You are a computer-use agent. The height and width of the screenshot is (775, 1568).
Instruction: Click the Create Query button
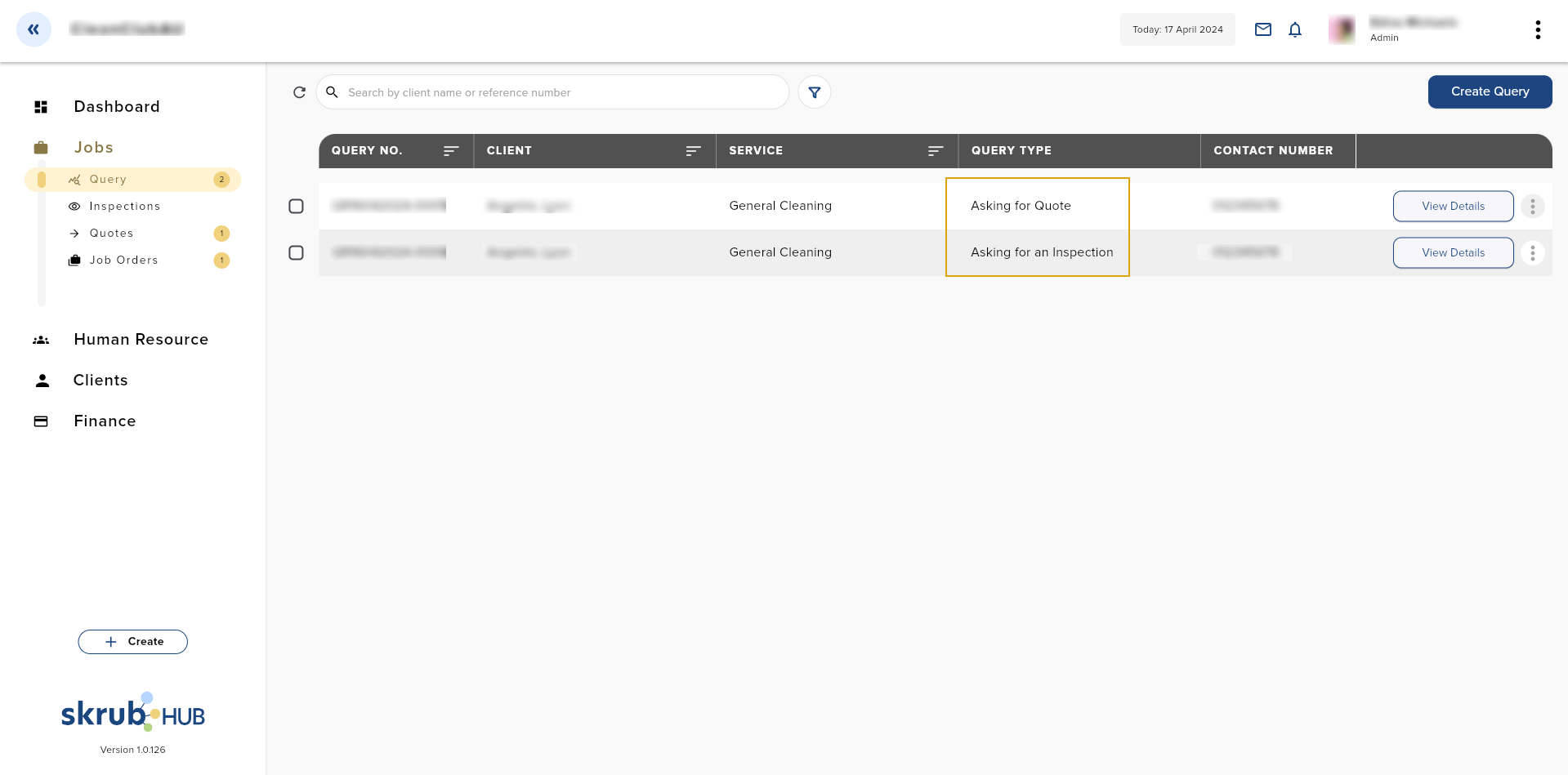pos(1490,91)
